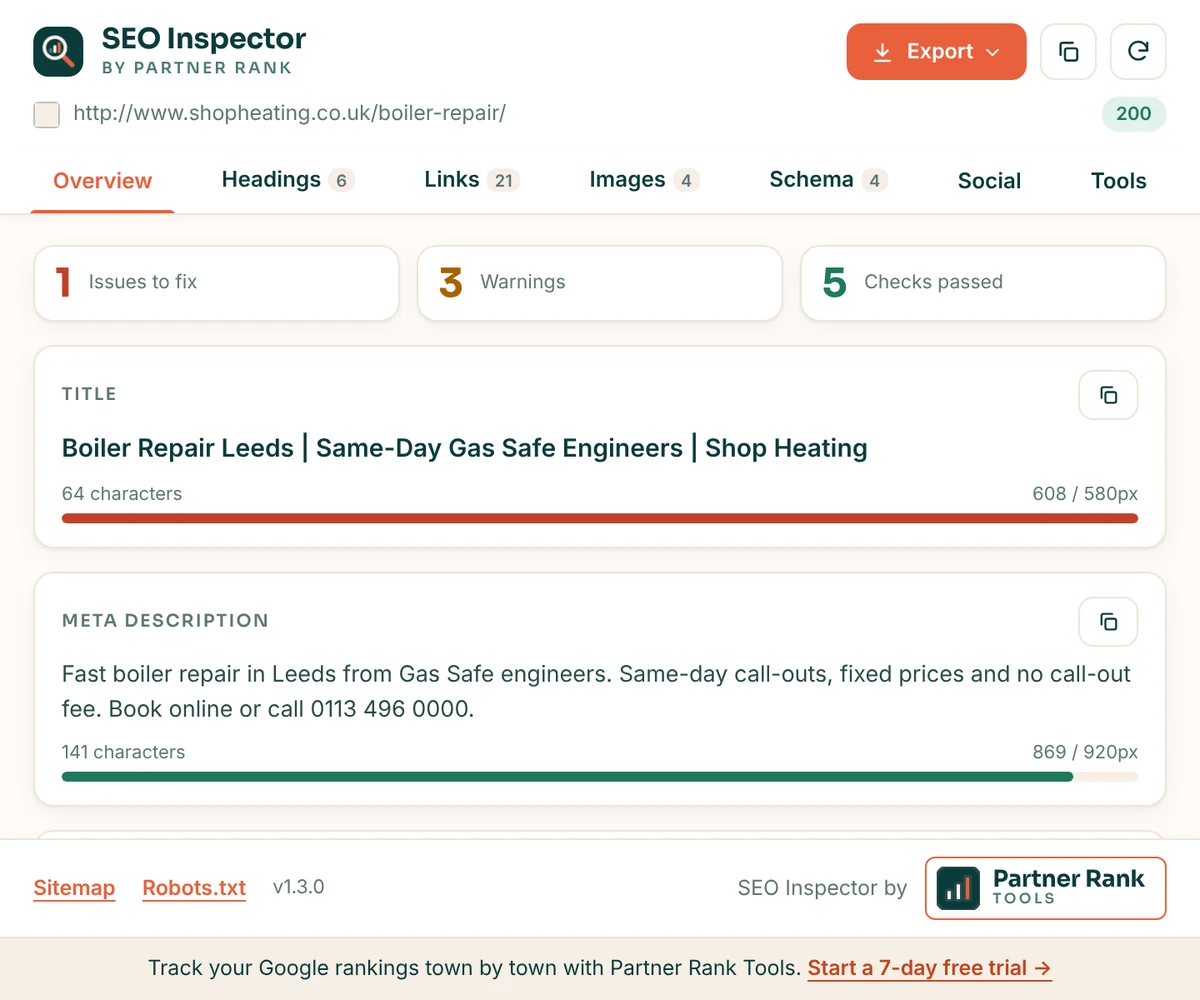Click the 200 status code badge
Screen dimensions: 1200x1000
coord(1133,114)
